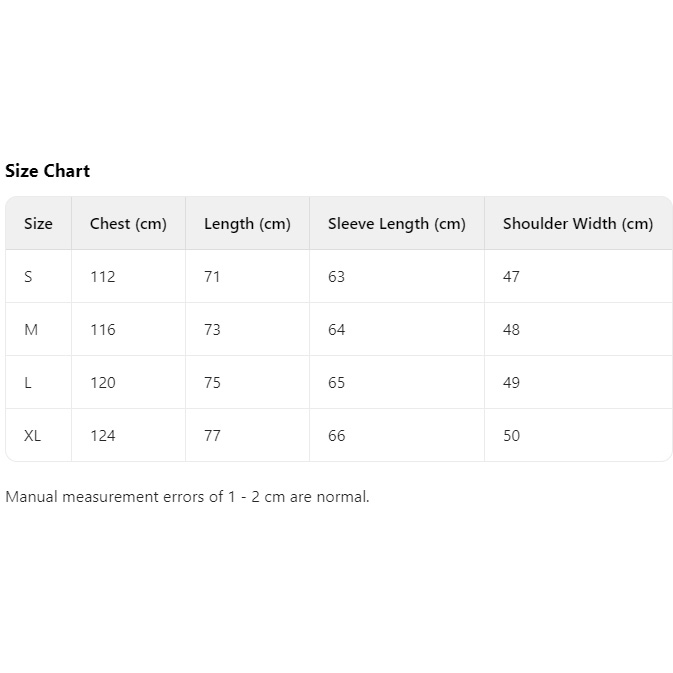Click the Chest (cm) column header

click(x=128, y=224)
